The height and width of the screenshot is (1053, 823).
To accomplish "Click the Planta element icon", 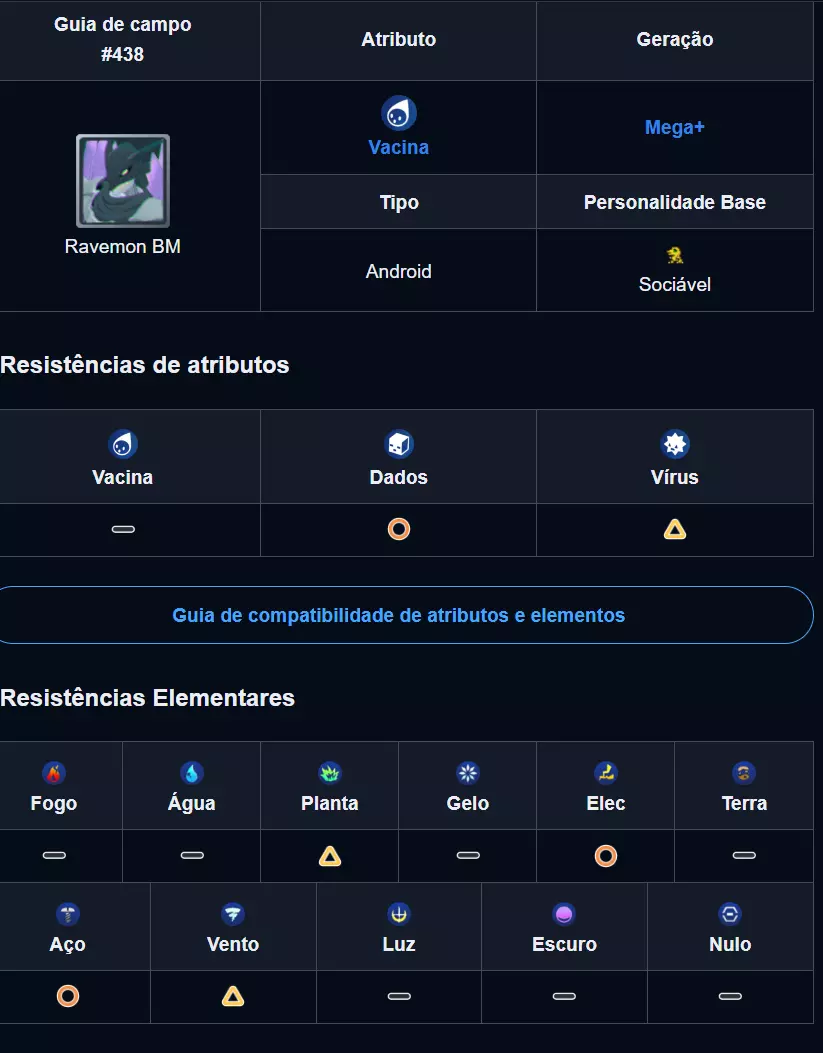I will [x=330, y=773].
